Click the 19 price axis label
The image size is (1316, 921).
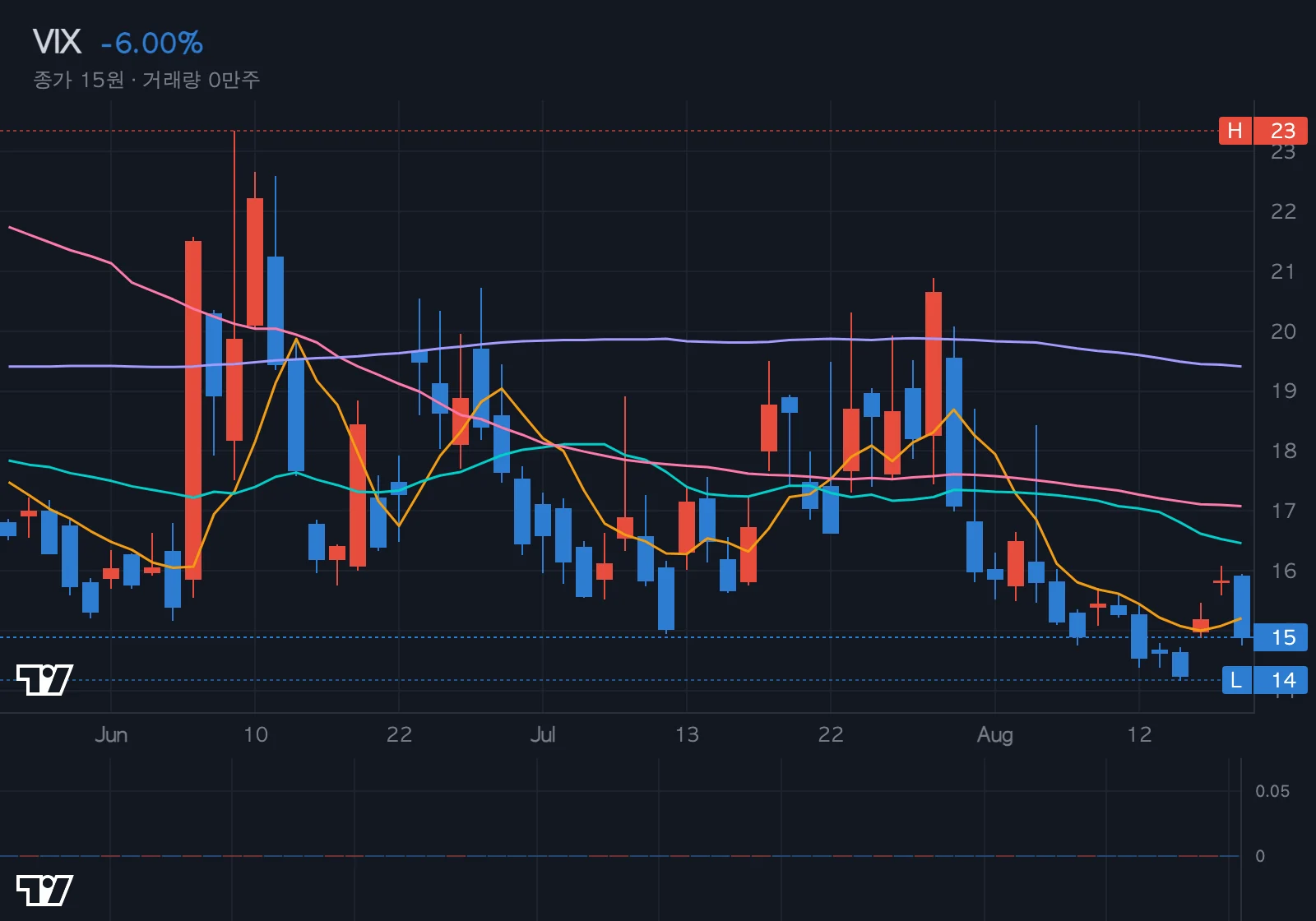1283,391
